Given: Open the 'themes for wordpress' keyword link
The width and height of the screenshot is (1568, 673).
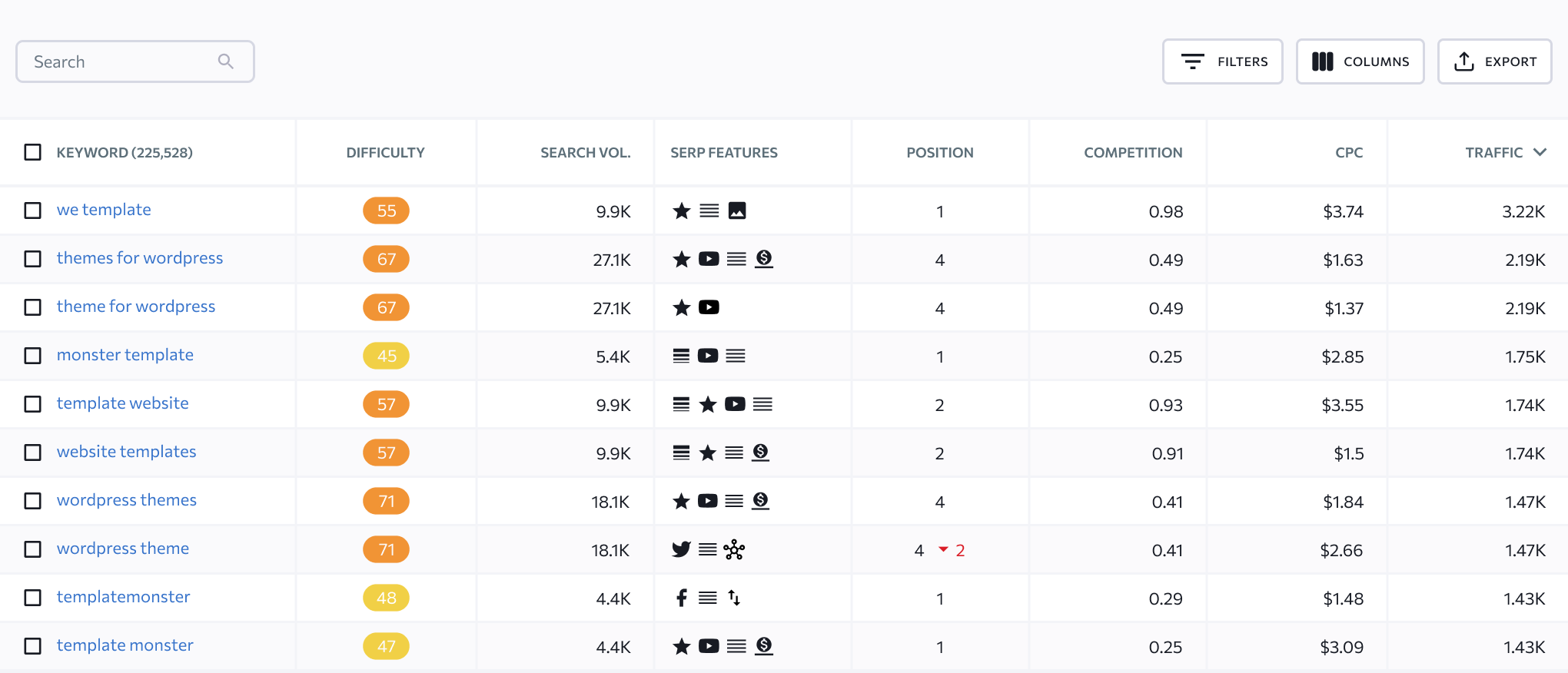Looking at the screenshot, I should (x=140, y=258).
